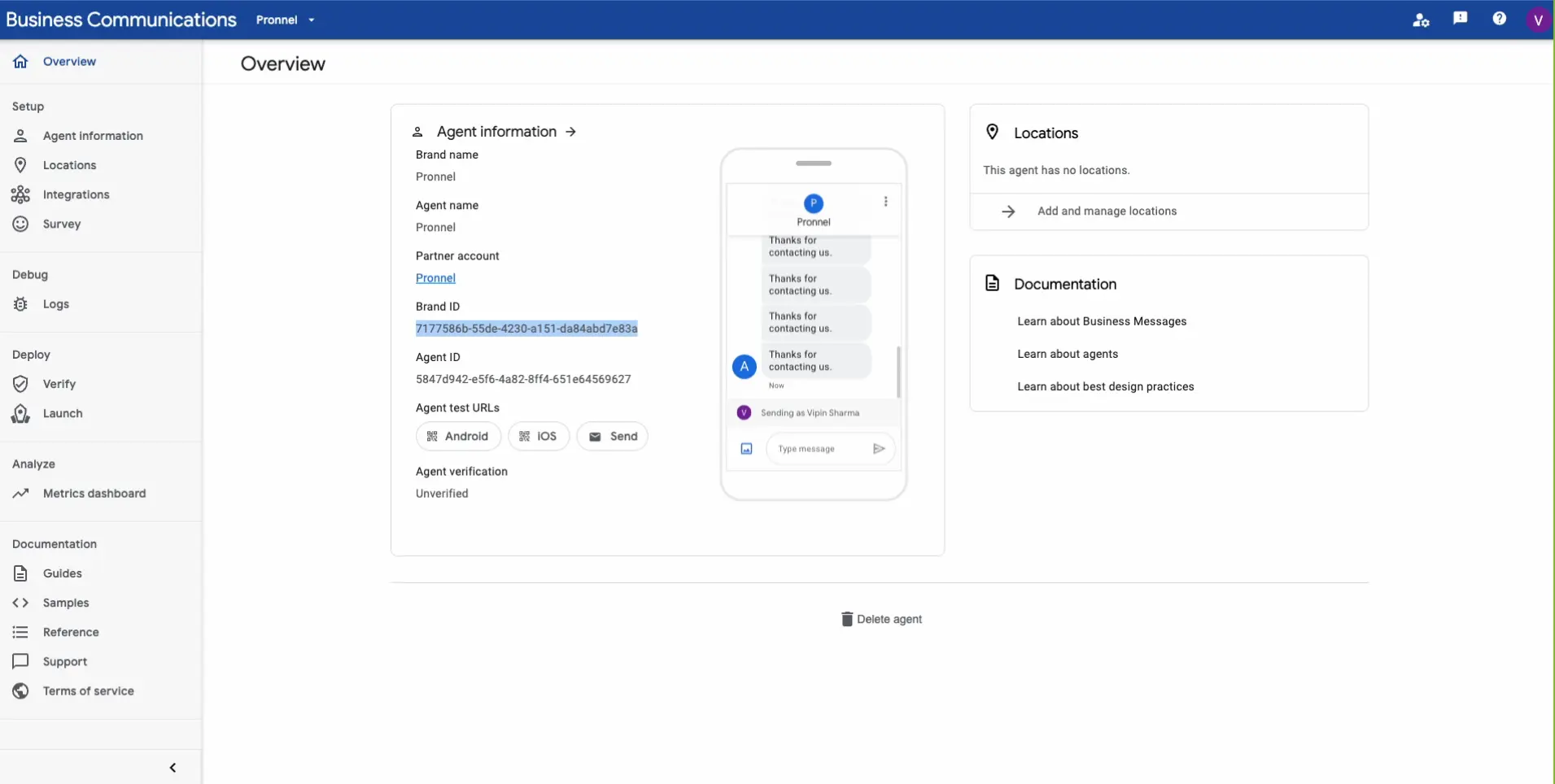The height and width of the screenshot is (784, 1555).
Task: Click send arrow icon in message preview
Action: pos(879,449)
